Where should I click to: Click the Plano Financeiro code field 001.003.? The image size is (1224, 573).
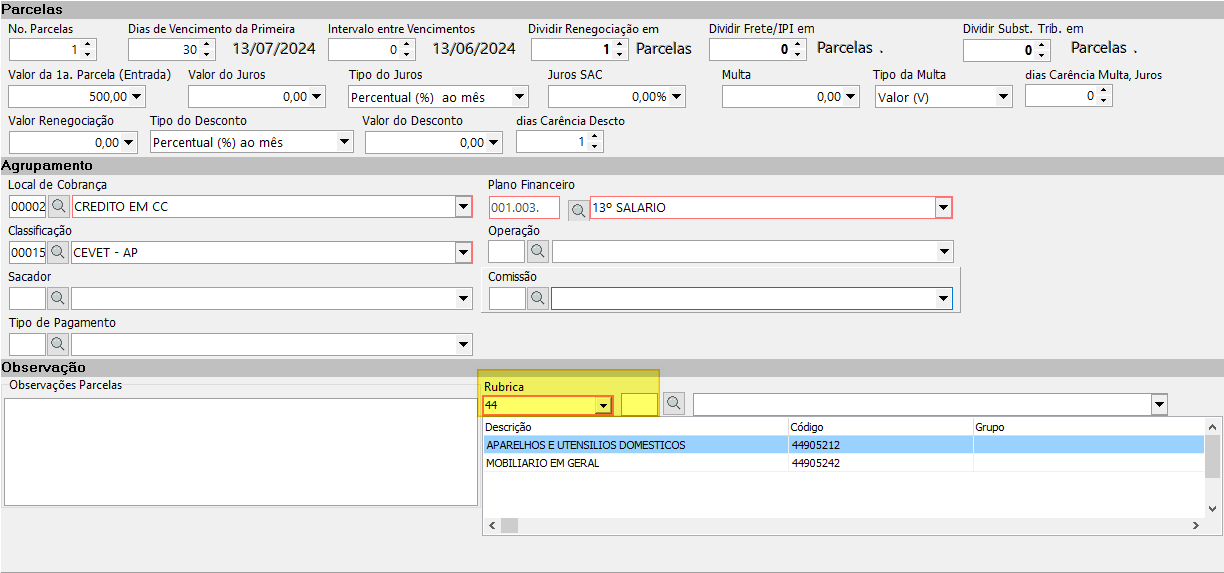click(524, 208)
